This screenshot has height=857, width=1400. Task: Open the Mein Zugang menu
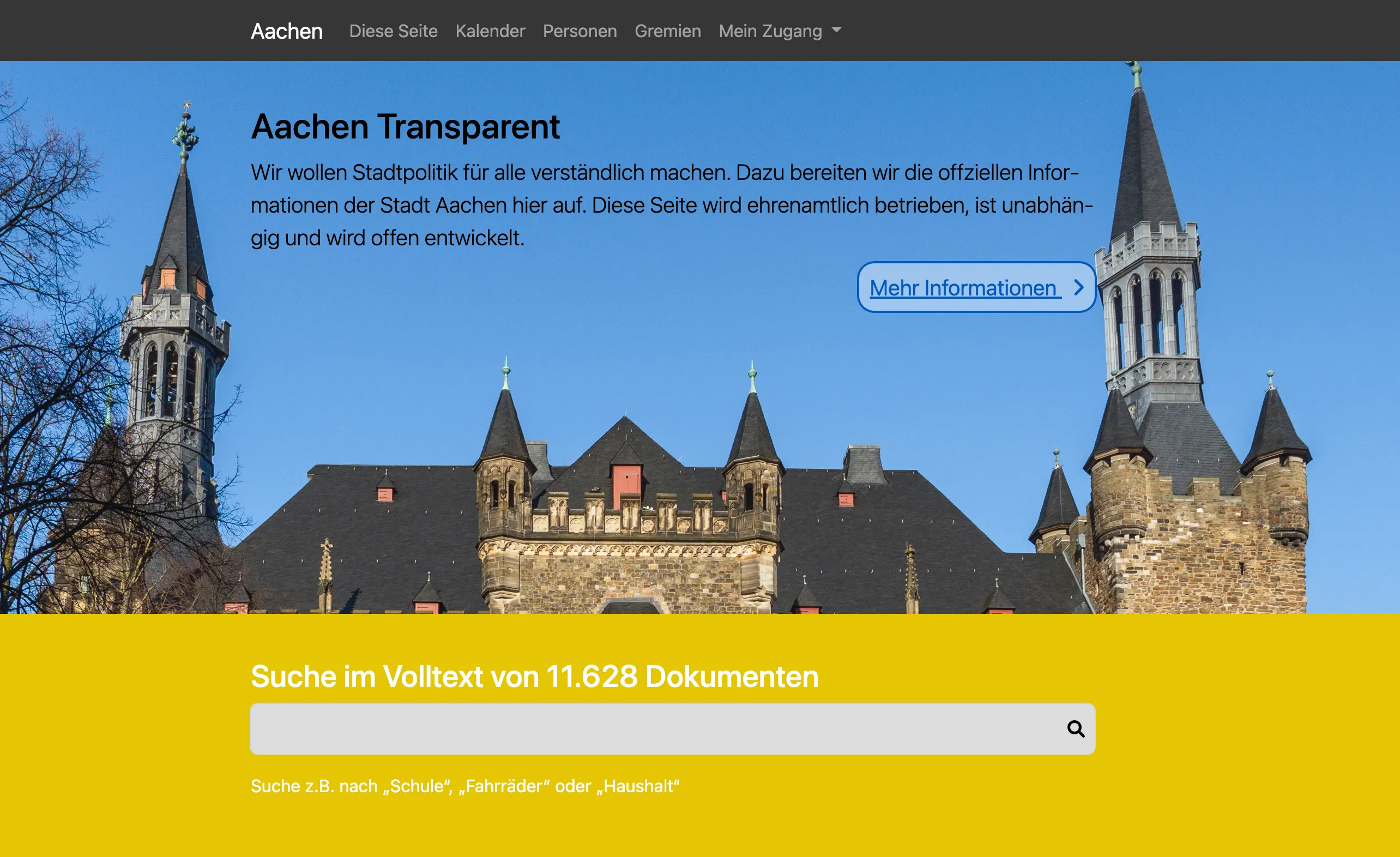[770, 31]
